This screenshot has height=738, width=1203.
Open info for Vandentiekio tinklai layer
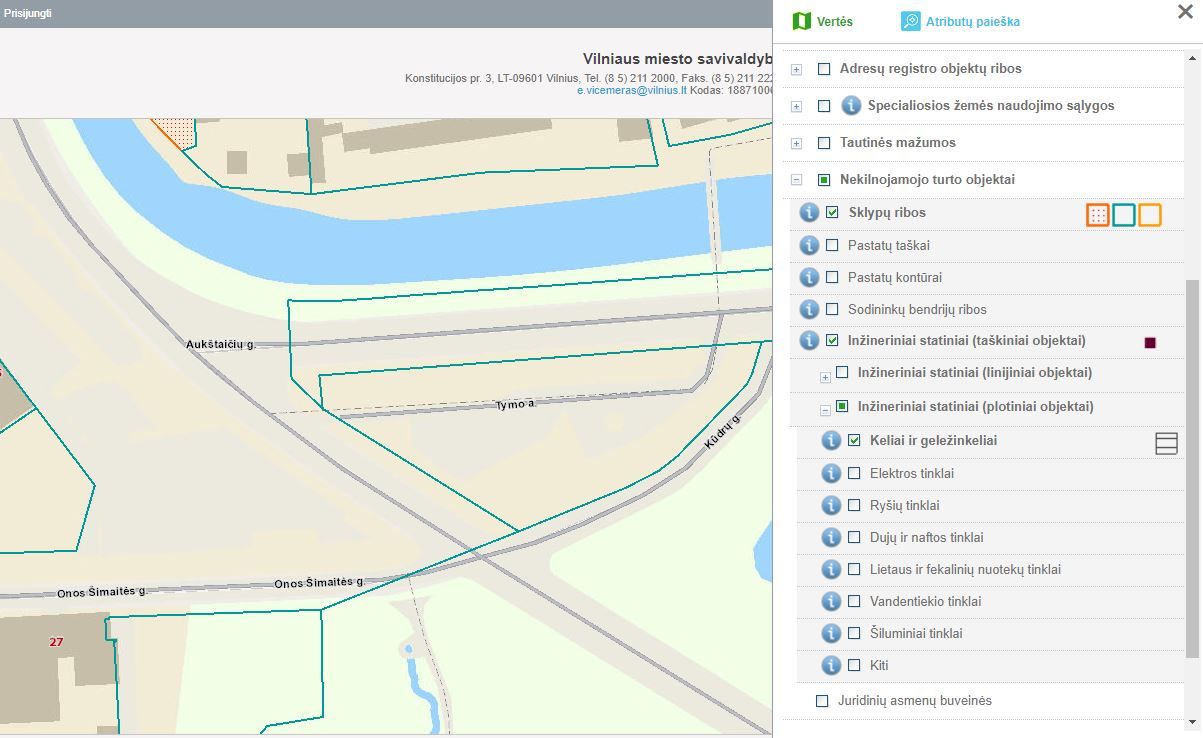[831, 601]
